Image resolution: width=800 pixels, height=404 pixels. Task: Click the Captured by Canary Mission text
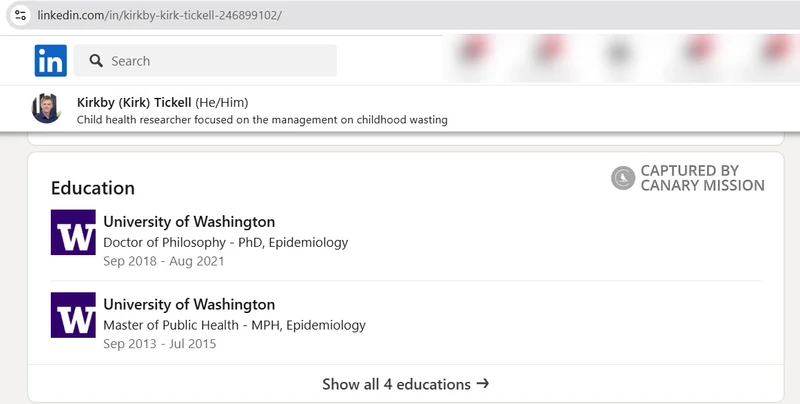[703, 178]
